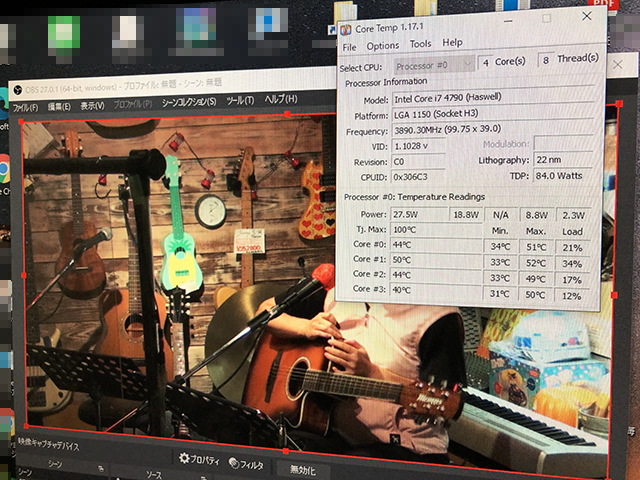The image size is (640, 480).
Task: Click the core count field showing 4
Action: click(486, 62)
